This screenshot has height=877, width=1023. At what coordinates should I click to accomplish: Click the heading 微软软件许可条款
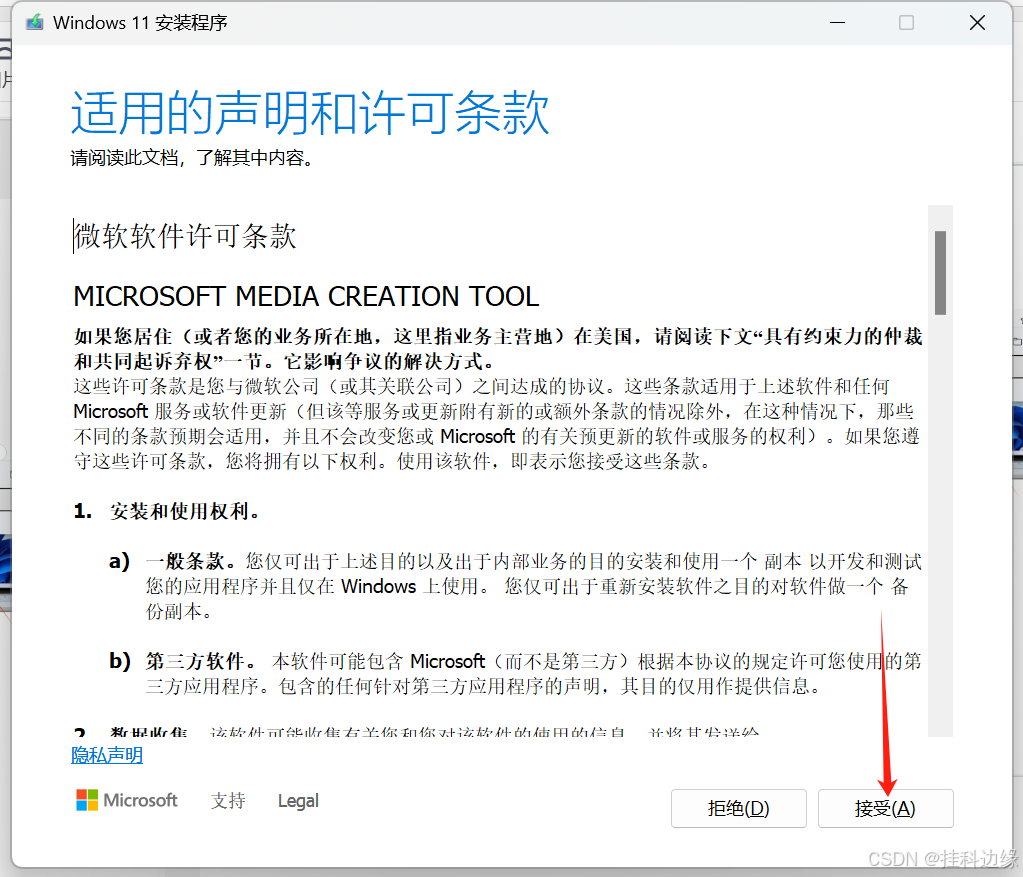pos(185,236)
